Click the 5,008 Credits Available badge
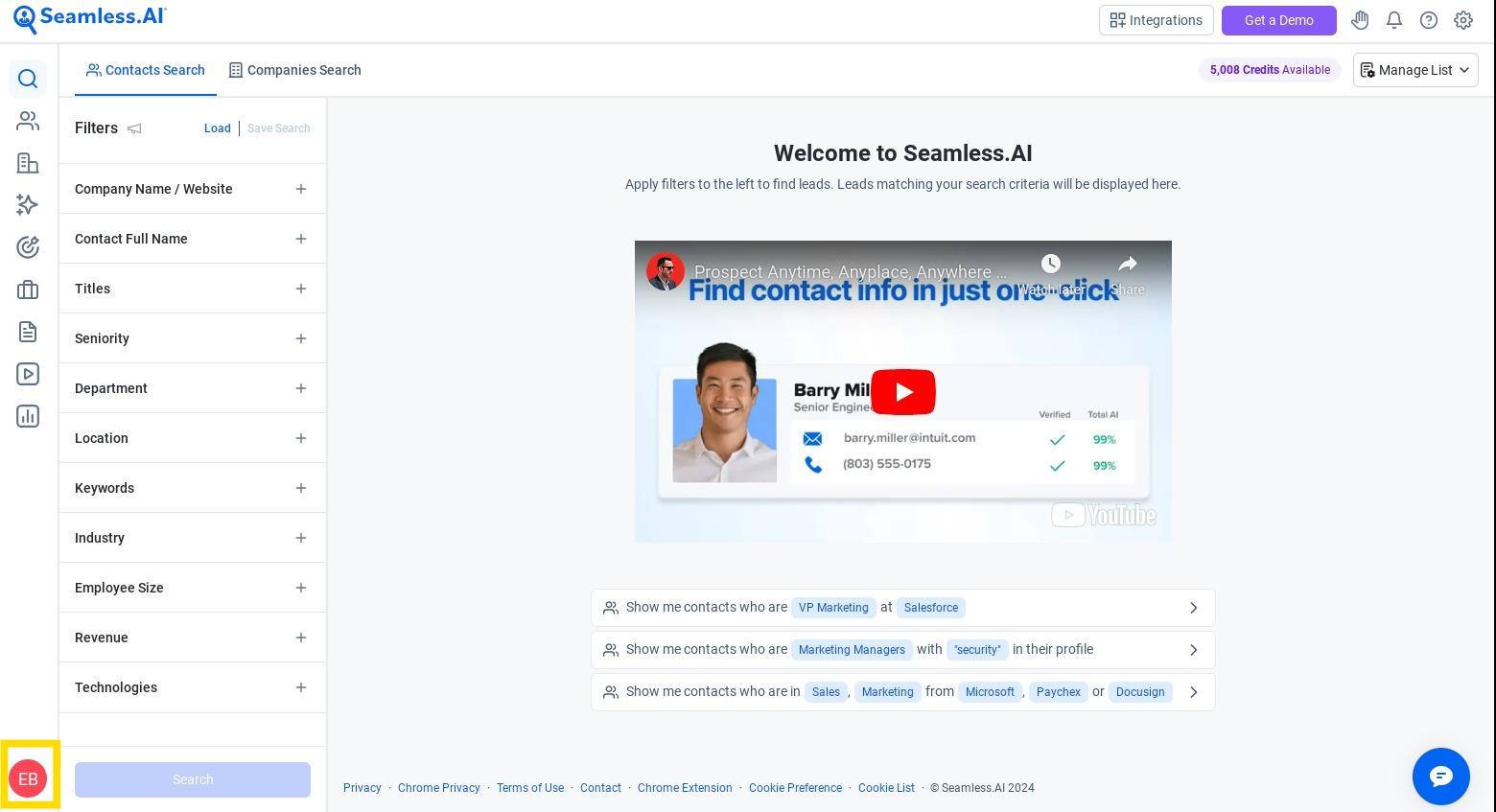Screen dimensions: 1496x812 [x=1270, y=70]
